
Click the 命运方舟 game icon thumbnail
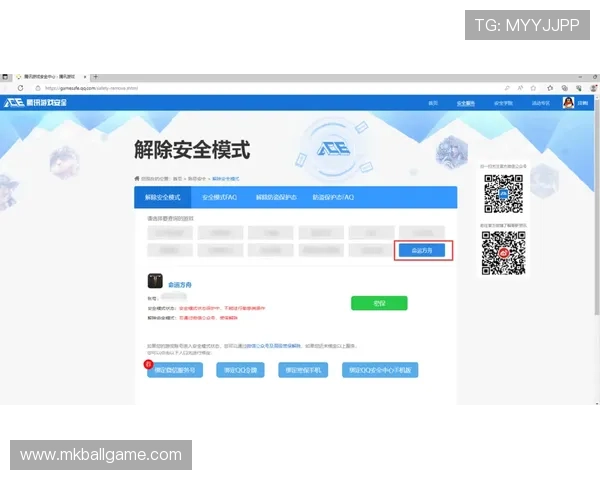(x=155, y=281)
